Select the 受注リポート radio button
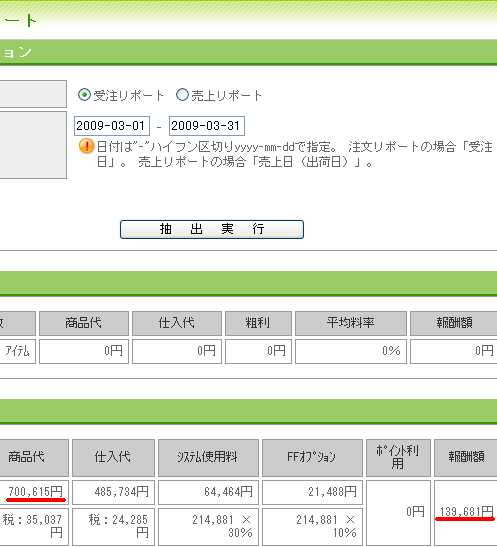 pyautogui.click(x=84, y=95)
